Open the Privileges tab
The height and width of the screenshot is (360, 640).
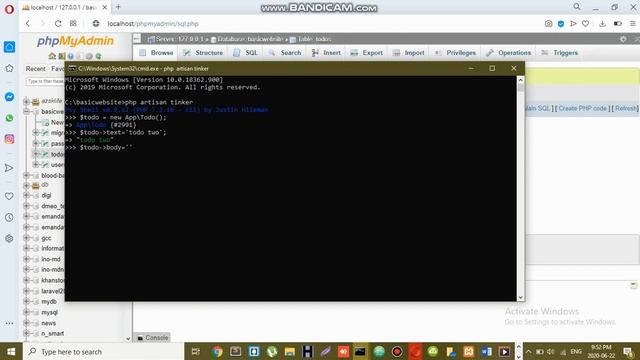pyautogui.click(x=455, y=53)
